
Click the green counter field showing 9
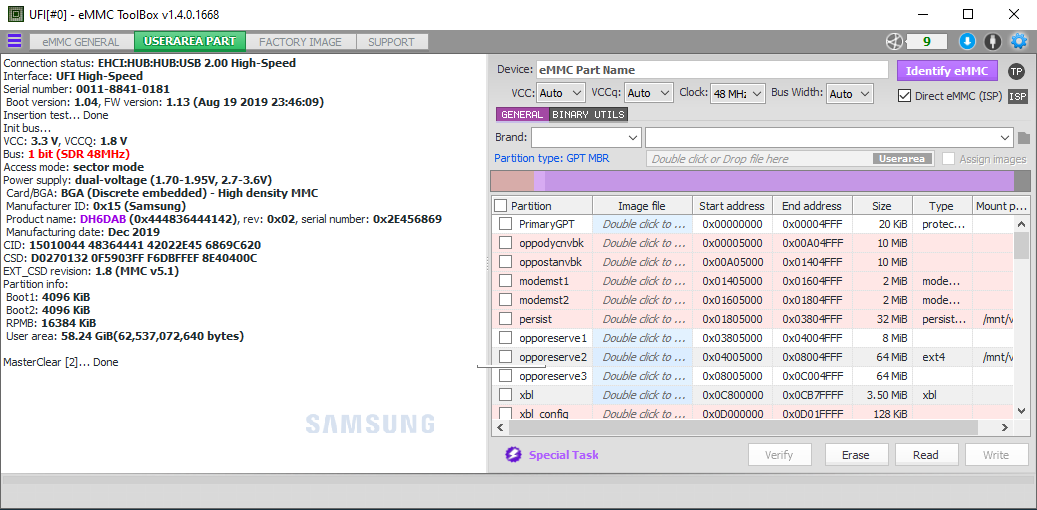coord(927,42)
